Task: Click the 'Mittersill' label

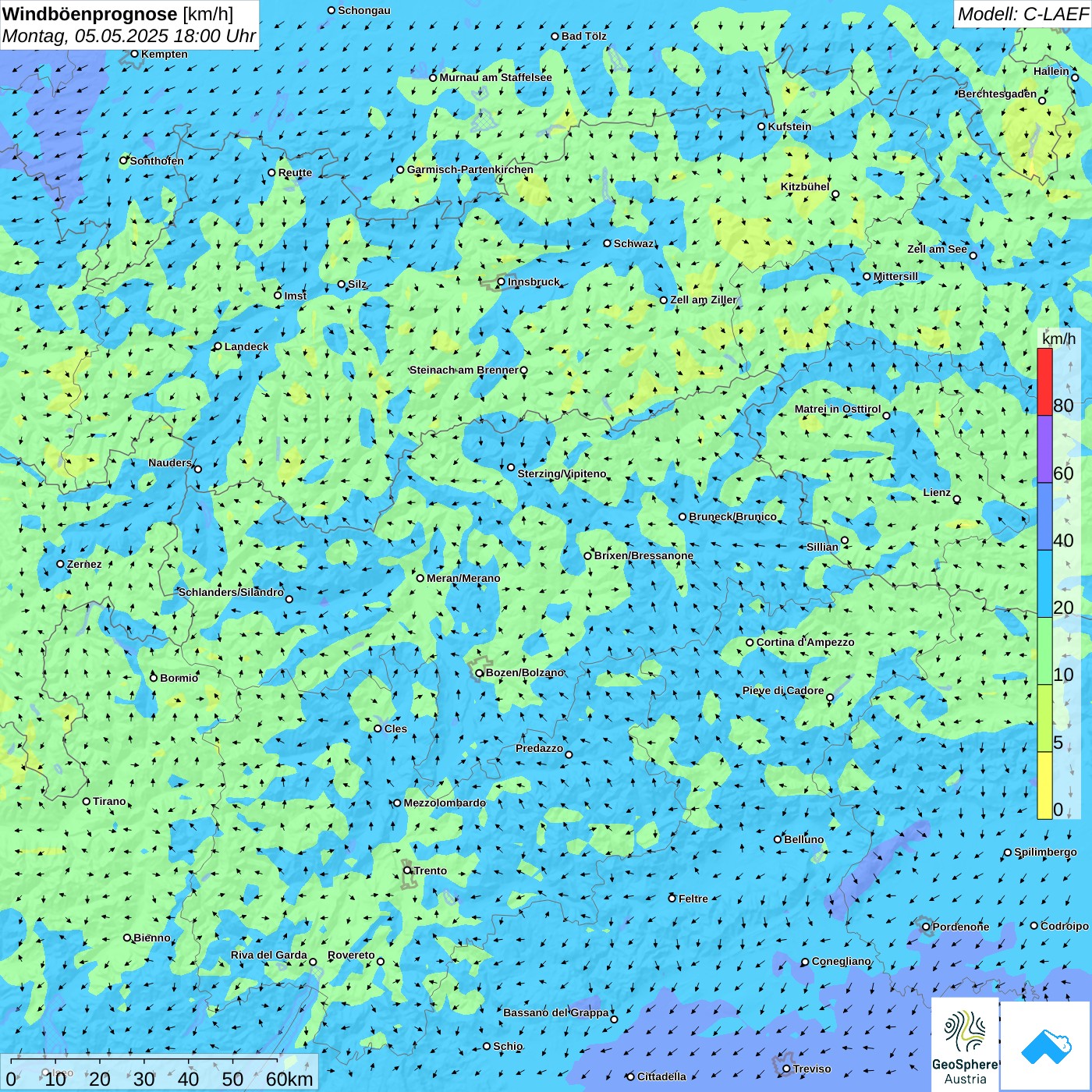Action: [895, 276]
